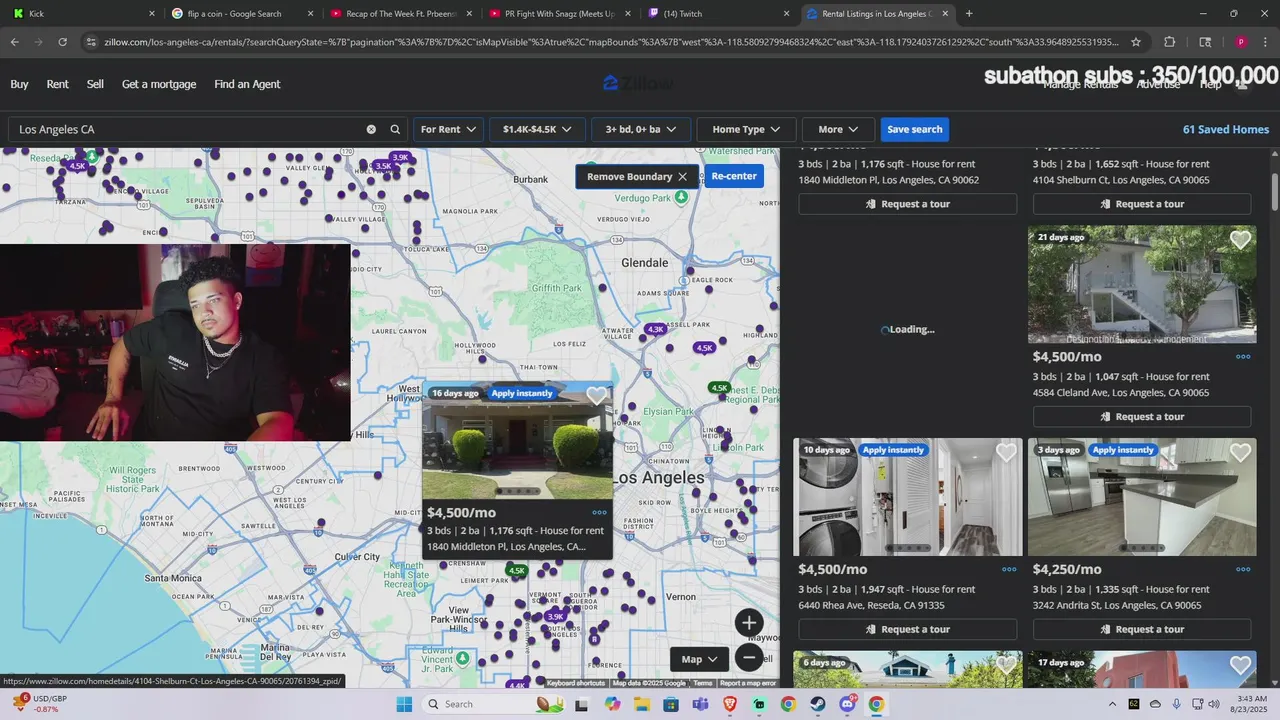The height and width of the screenshot is (720, 1280).
Task: Open the Map type dropdown on the map
Action: [700, 659]
